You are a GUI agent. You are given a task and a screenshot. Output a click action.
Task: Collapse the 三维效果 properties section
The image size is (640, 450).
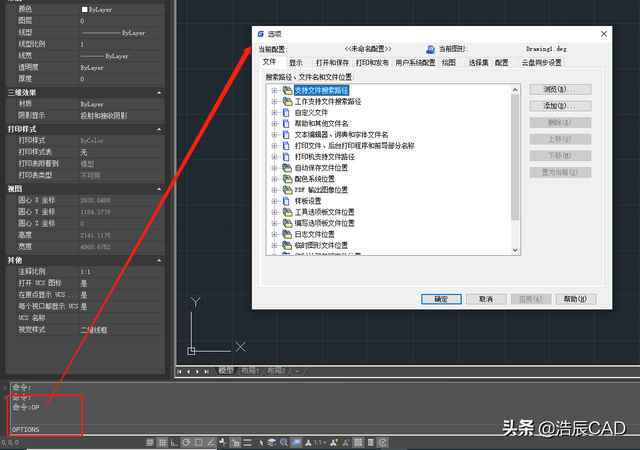pyautogui.click(x=159, y=93)
